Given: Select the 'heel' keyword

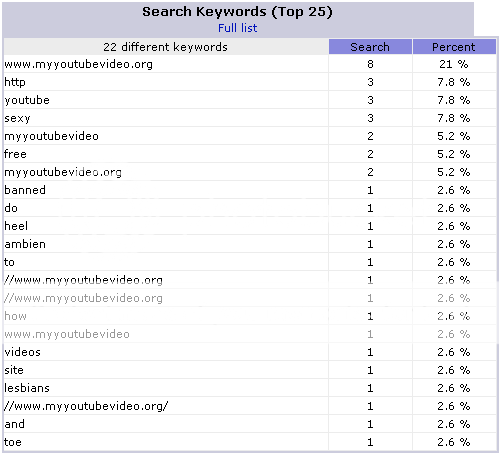Looking at the screenshot, I should [x=16, y=226].
